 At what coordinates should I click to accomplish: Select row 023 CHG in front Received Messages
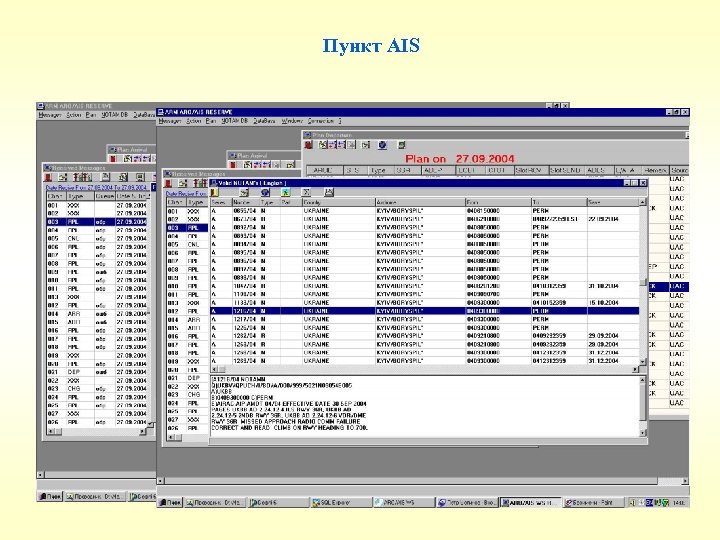[x=187, y=395]
